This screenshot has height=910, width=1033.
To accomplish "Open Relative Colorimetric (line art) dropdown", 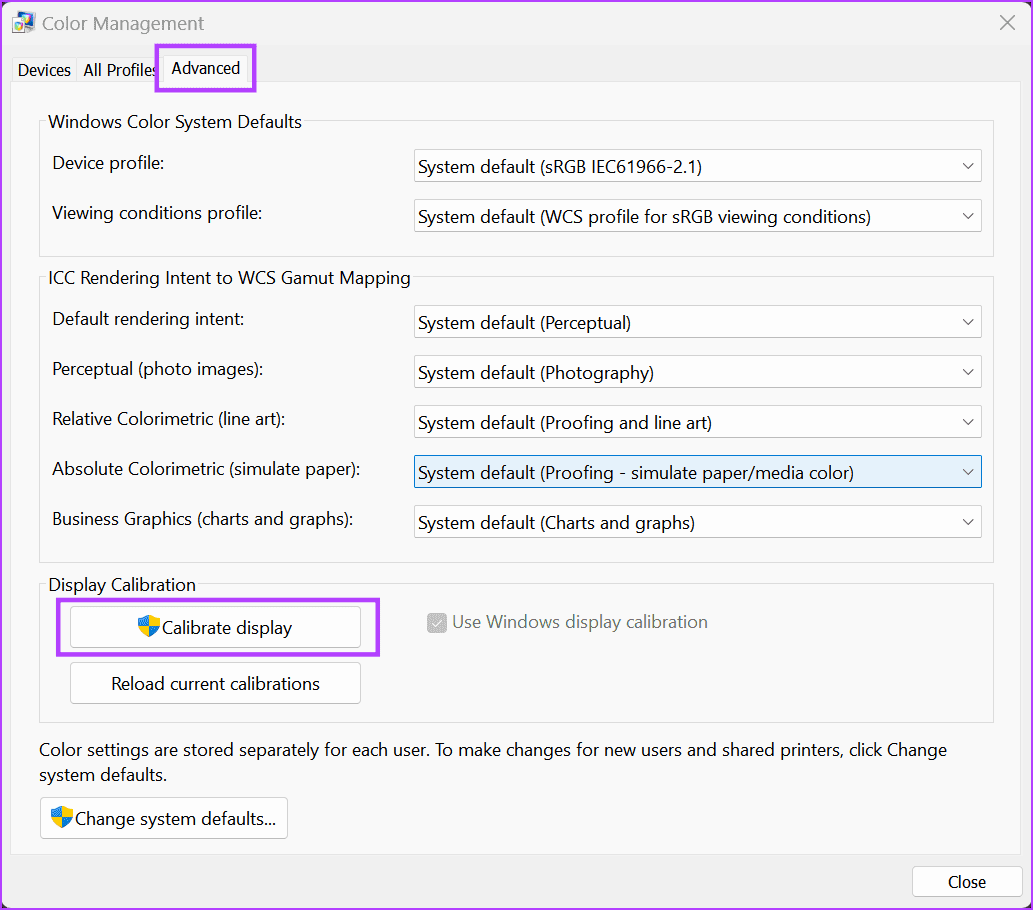I will [697, 422].
